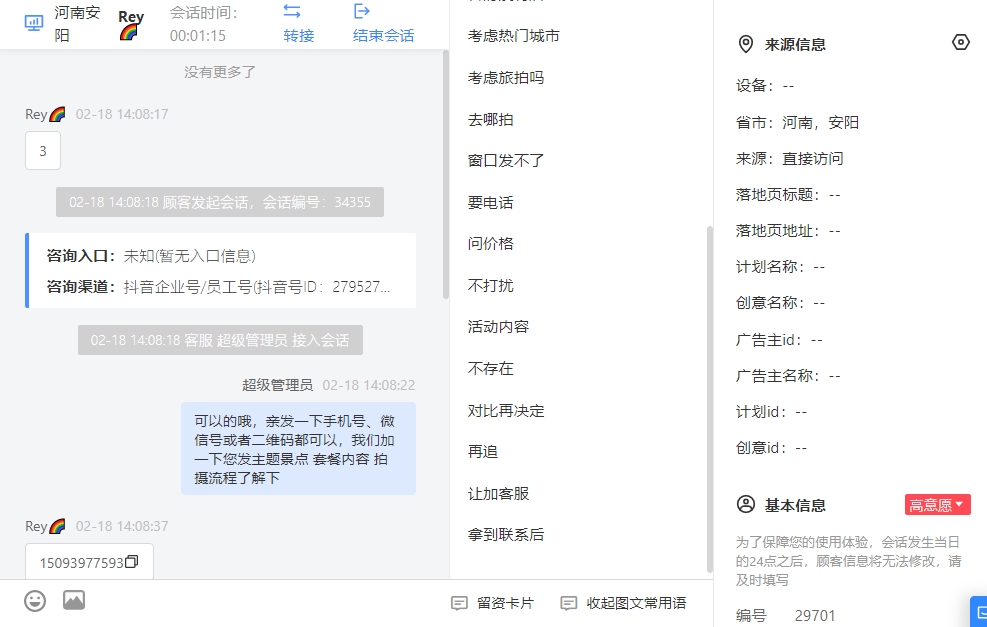Select quick phrase 要电话
The width and height of the screenshot is (987, 627).
point(490,203)
